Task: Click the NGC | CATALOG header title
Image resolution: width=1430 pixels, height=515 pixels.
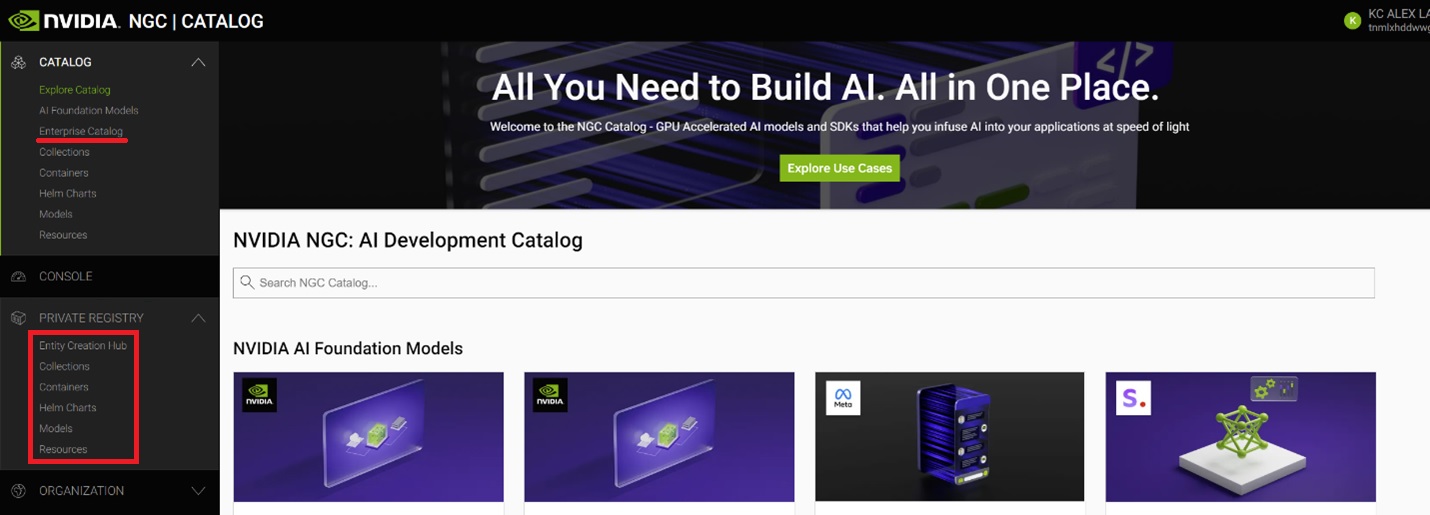Action: point(196,20)
